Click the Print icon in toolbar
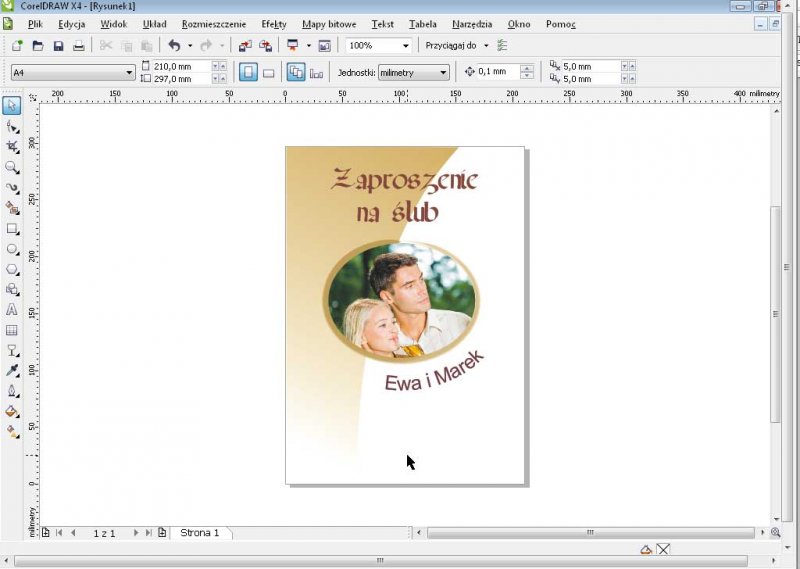 coord(78,46)
